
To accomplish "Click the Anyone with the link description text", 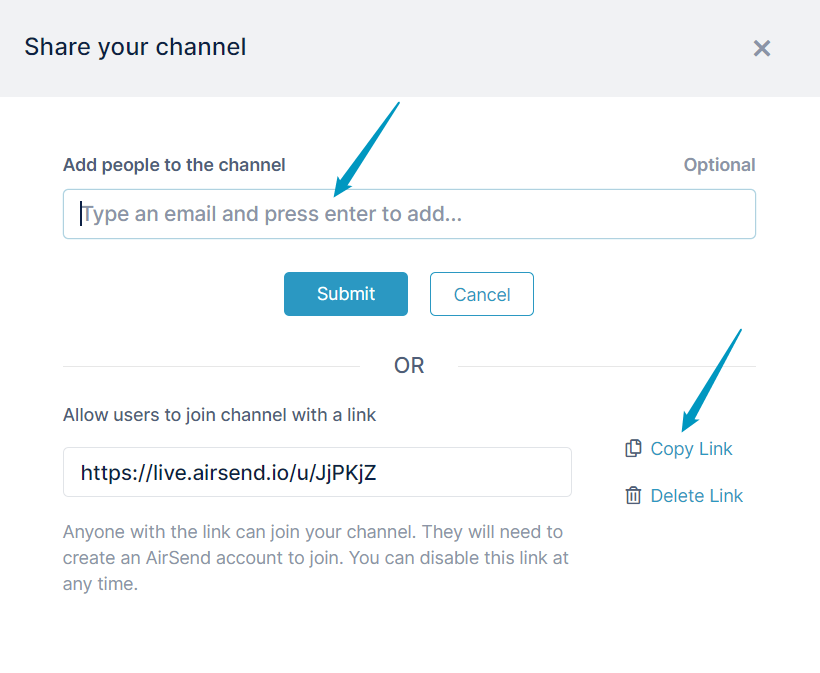I will (315, 558).
